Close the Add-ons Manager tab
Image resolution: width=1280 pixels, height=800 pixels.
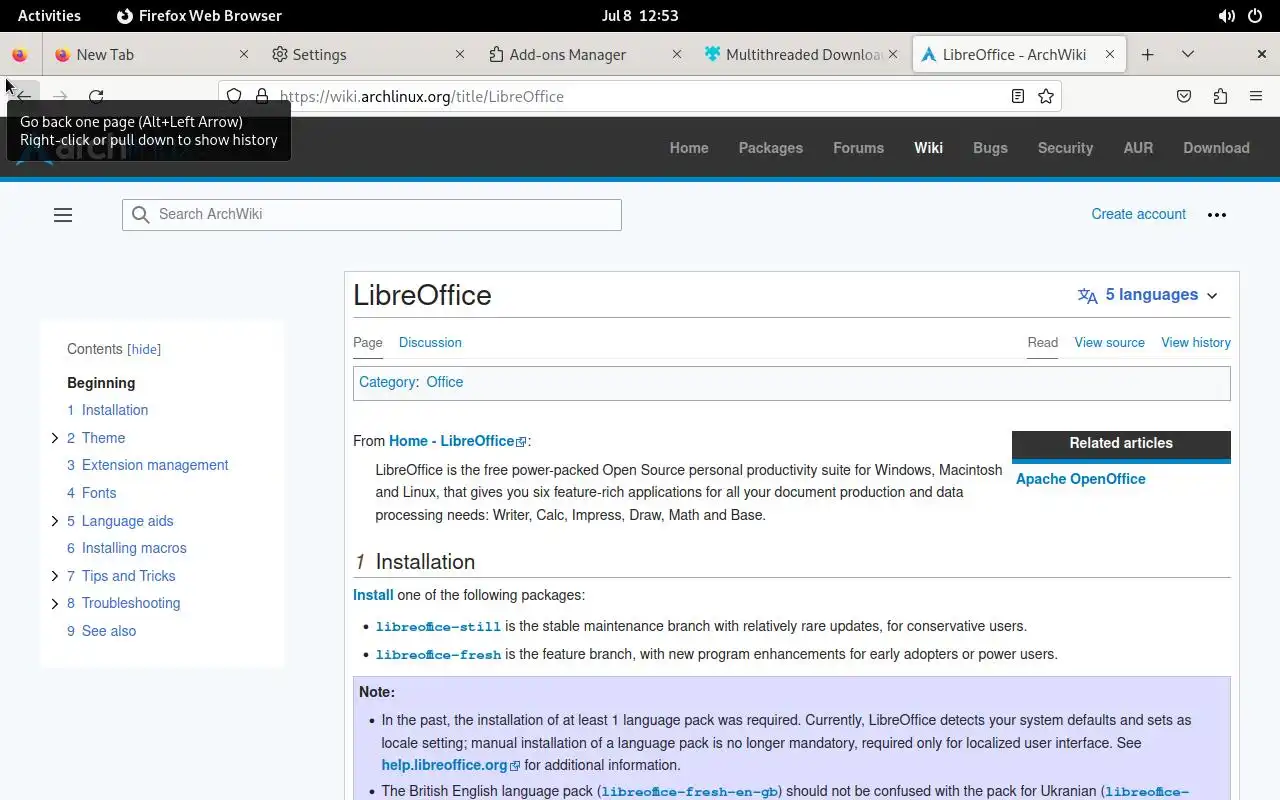(x=677, y=55)
